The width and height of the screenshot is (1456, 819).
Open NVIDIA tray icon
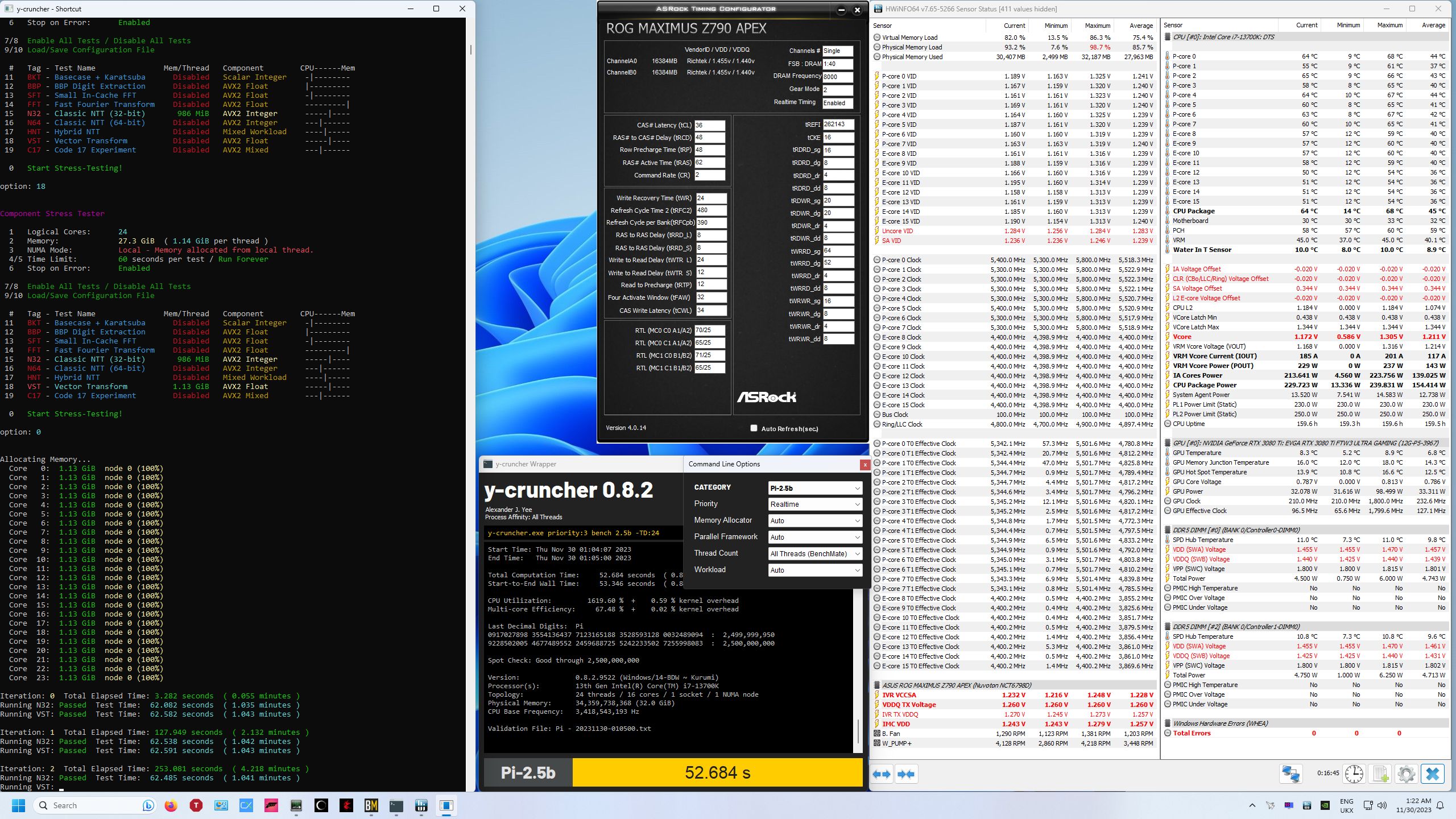(1325, 805)
